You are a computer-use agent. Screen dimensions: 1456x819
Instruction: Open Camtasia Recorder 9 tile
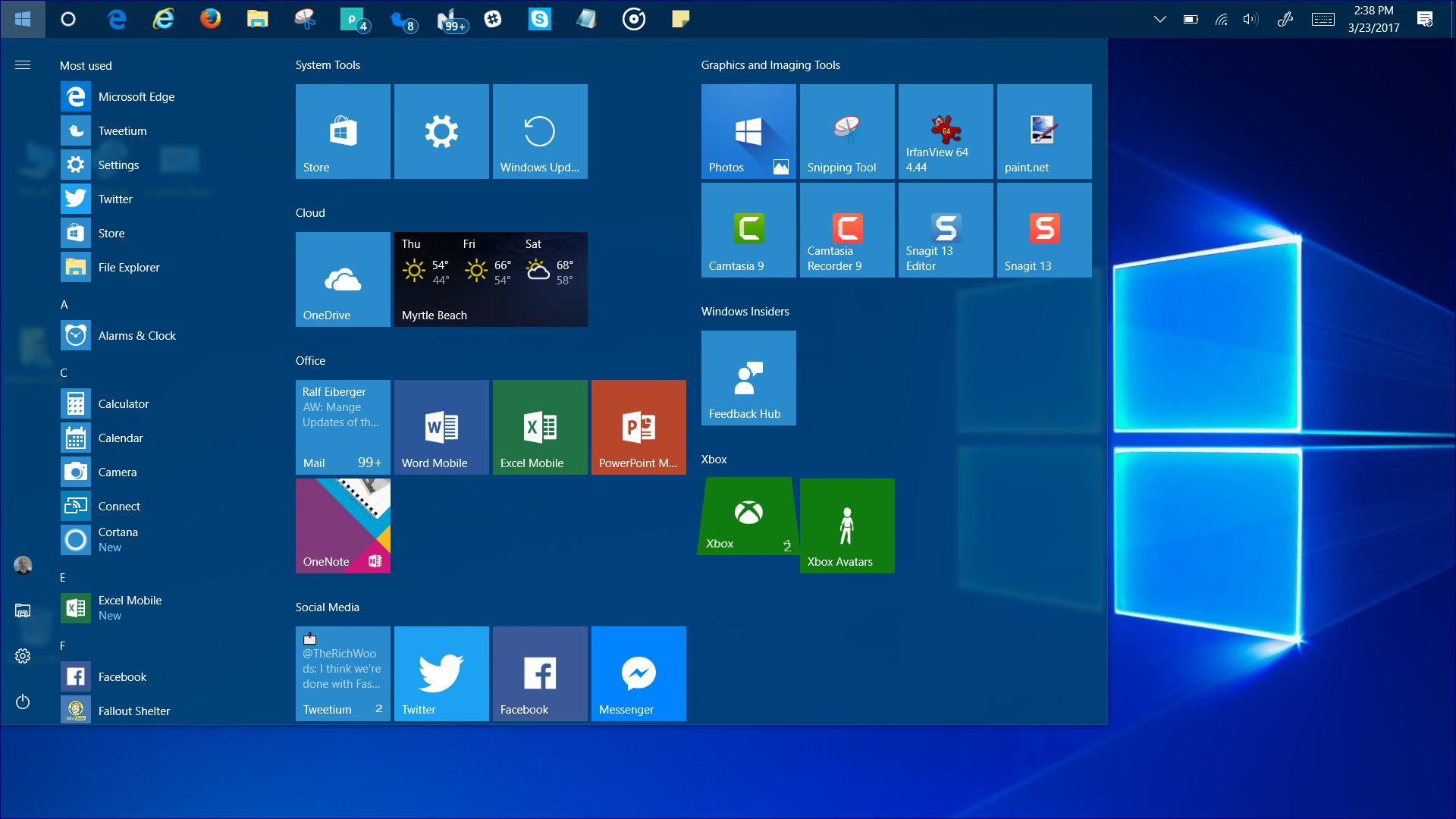coord(846,230)
